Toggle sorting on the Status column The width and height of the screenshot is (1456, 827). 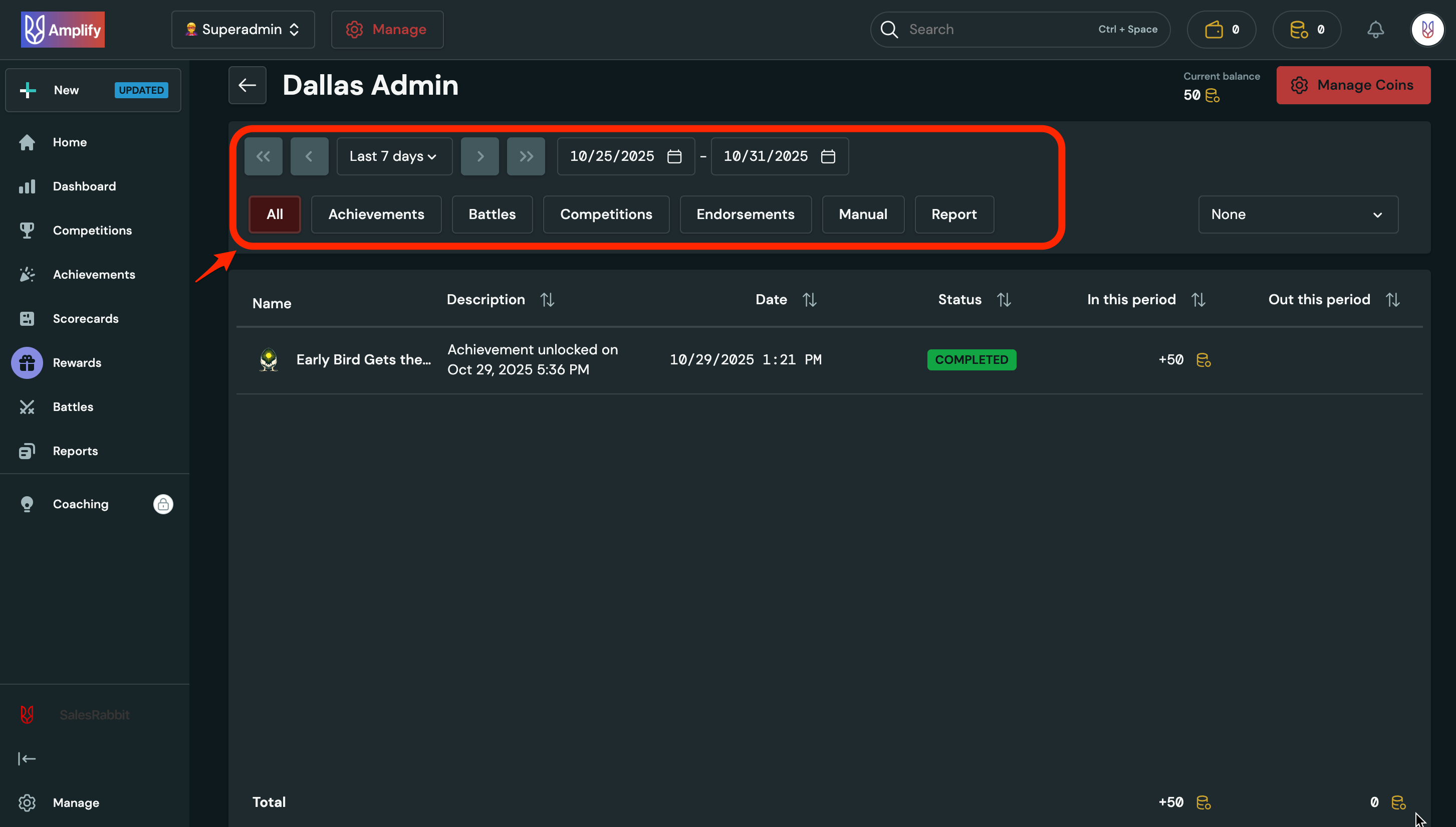click(1004, 299)
